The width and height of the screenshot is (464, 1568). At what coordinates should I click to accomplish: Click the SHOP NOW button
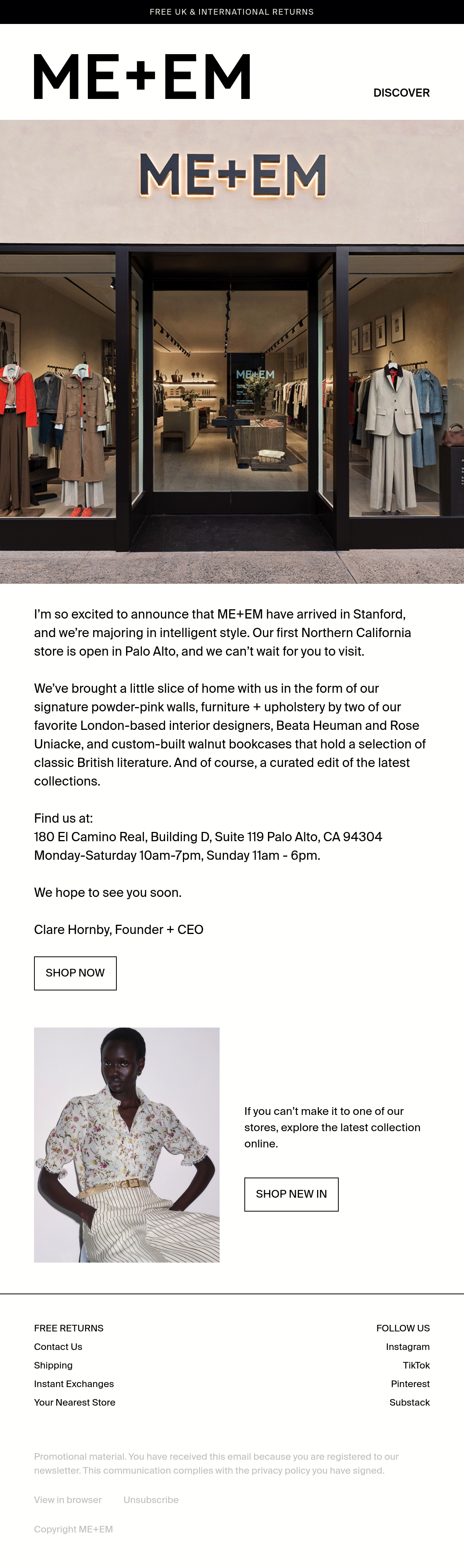click(x=75, y=973)
